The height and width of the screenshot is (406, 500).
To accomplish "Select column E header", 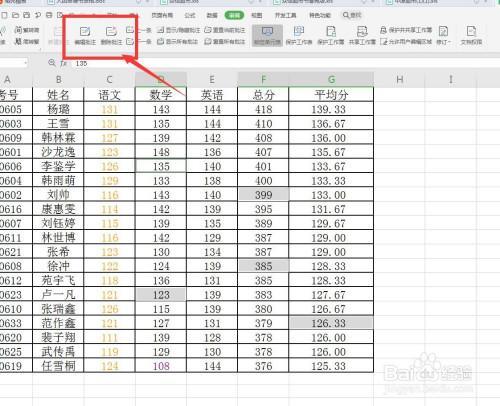I will point(212,80).
